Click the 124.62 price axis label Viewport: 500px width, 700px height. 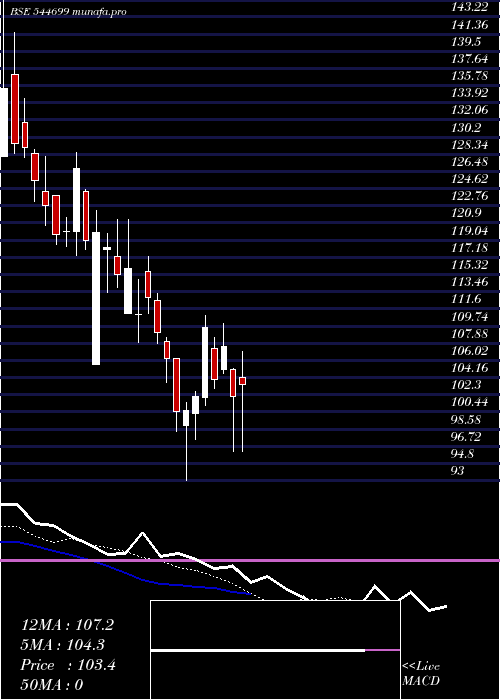click(x=469, y=179)
